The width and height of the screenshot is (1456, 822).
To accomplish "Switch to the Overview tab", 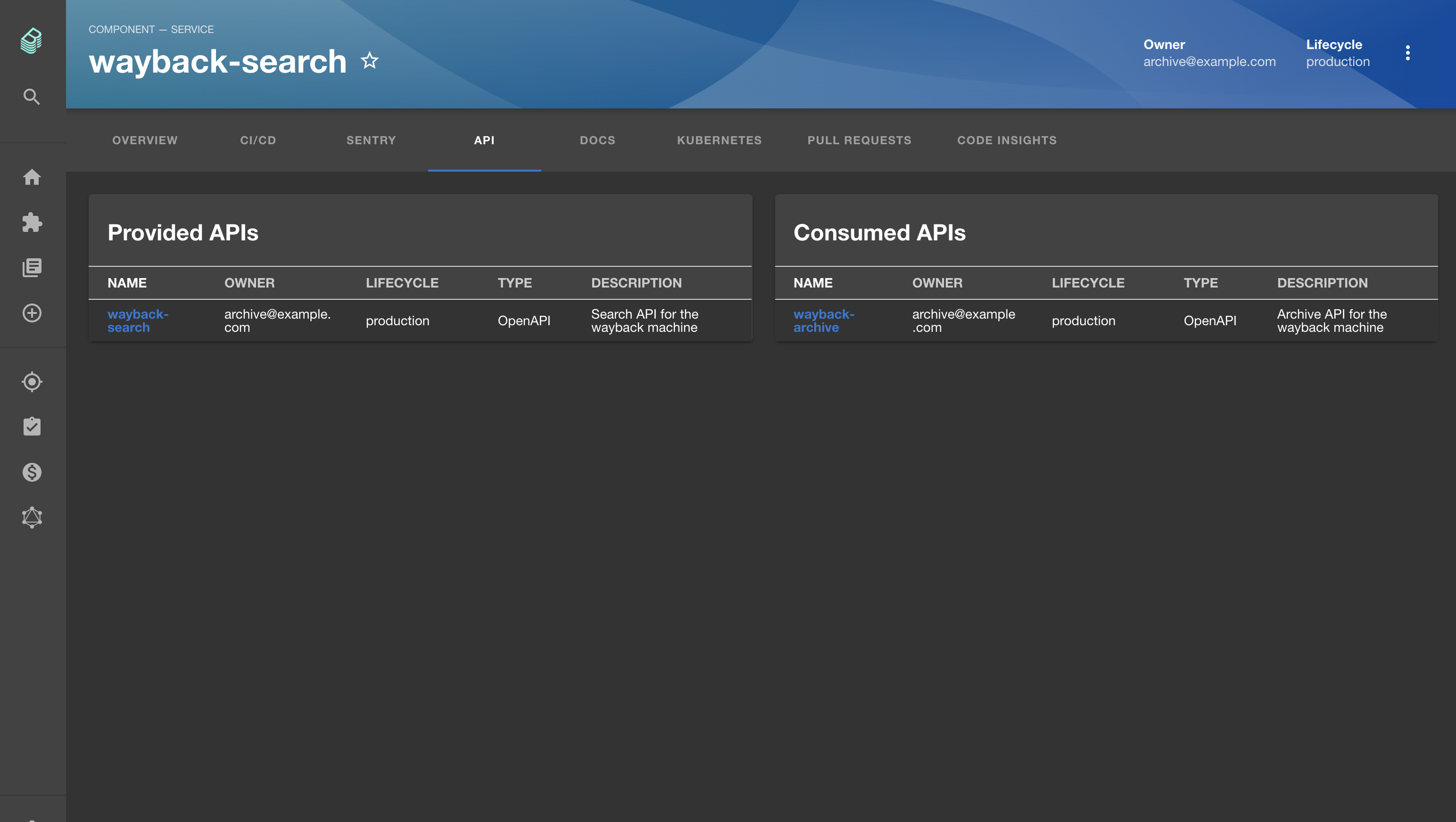I will click(x=145, y=140).
